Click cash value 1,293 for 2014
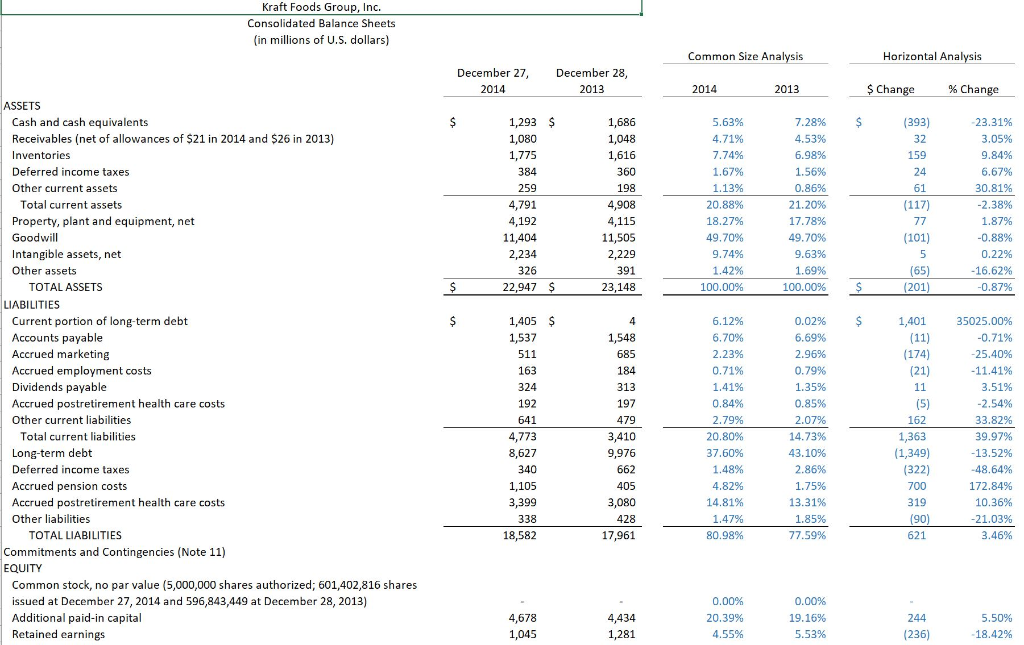Viewport: 1024px width, 645px height. tap(522, 122)
